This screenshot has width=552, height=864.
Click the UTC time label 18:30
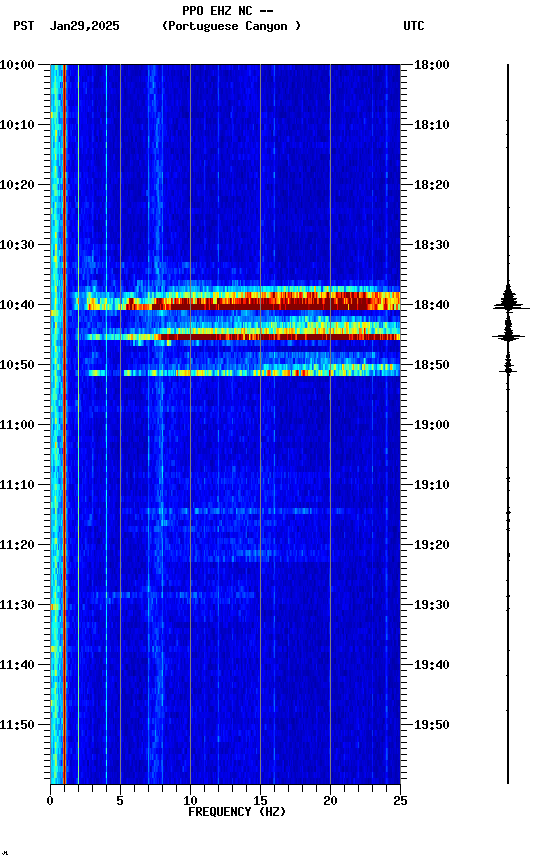(x=432, y=245)
